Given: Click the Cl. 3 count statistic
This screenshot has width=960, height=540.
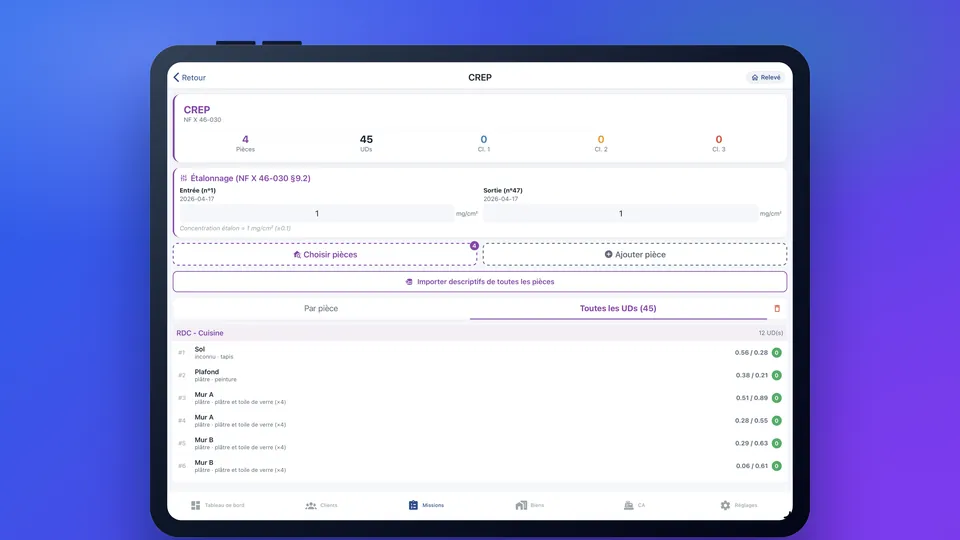Looking at the screenshot, I should (719, 143).
